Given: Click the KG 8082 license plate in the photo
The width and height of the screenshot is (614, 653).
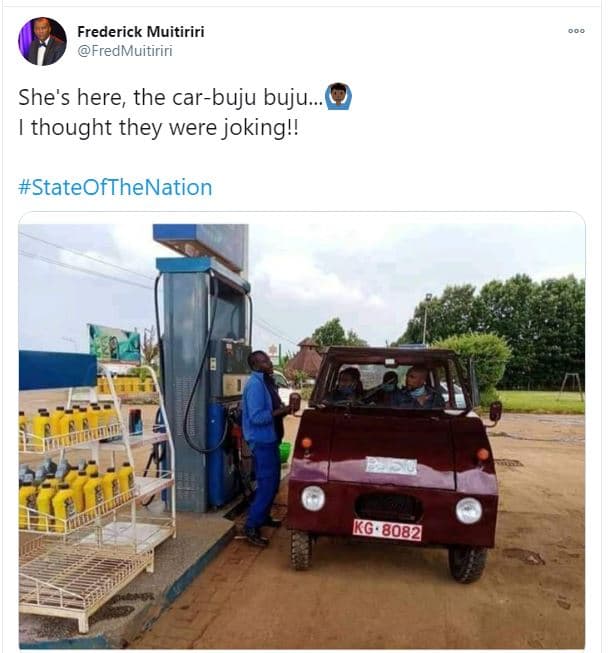Looking at the screenshot, I should 387,529.
